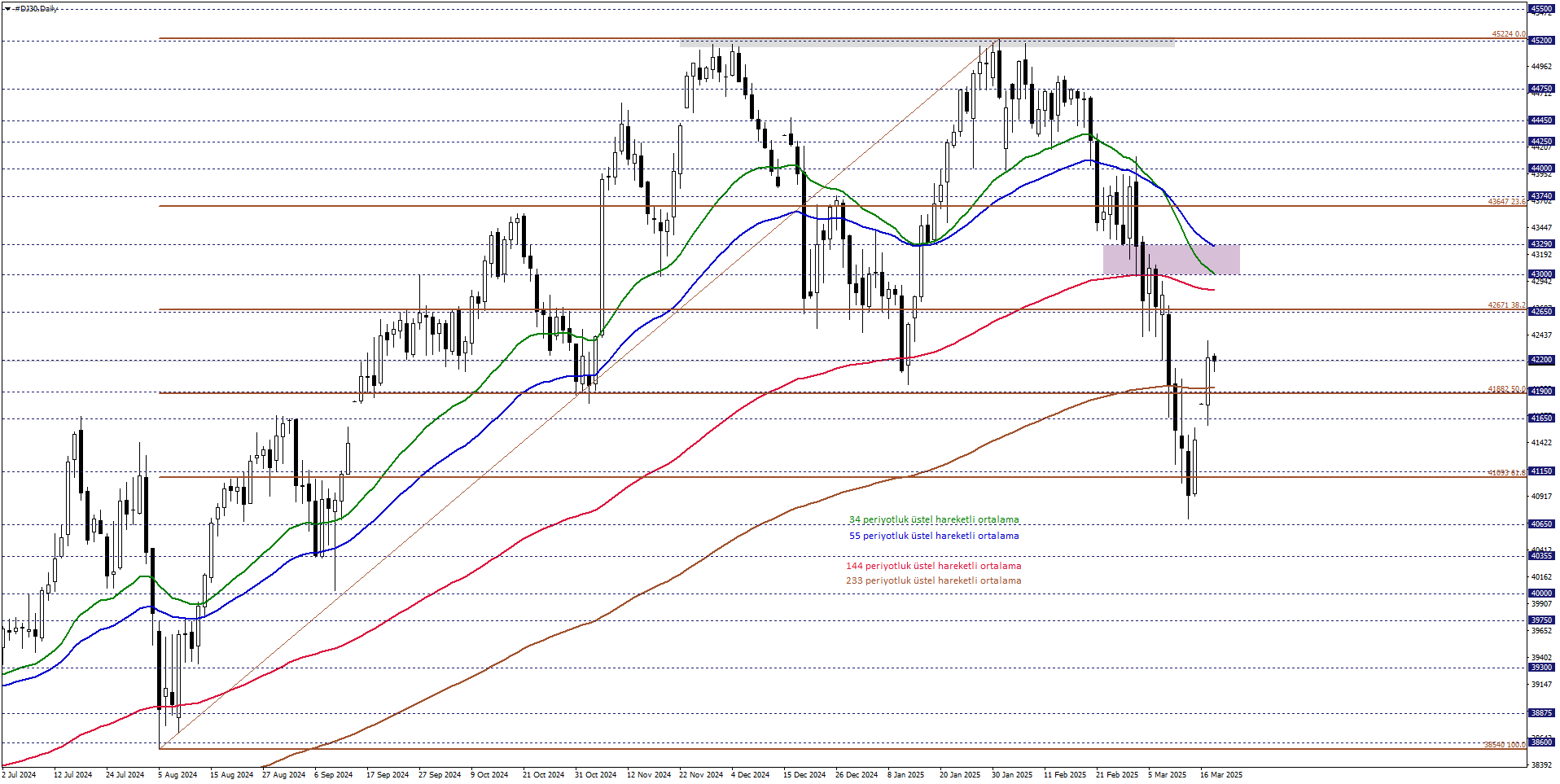
Task: Click the 44962 price scale value
Action: coord(1541,67)
